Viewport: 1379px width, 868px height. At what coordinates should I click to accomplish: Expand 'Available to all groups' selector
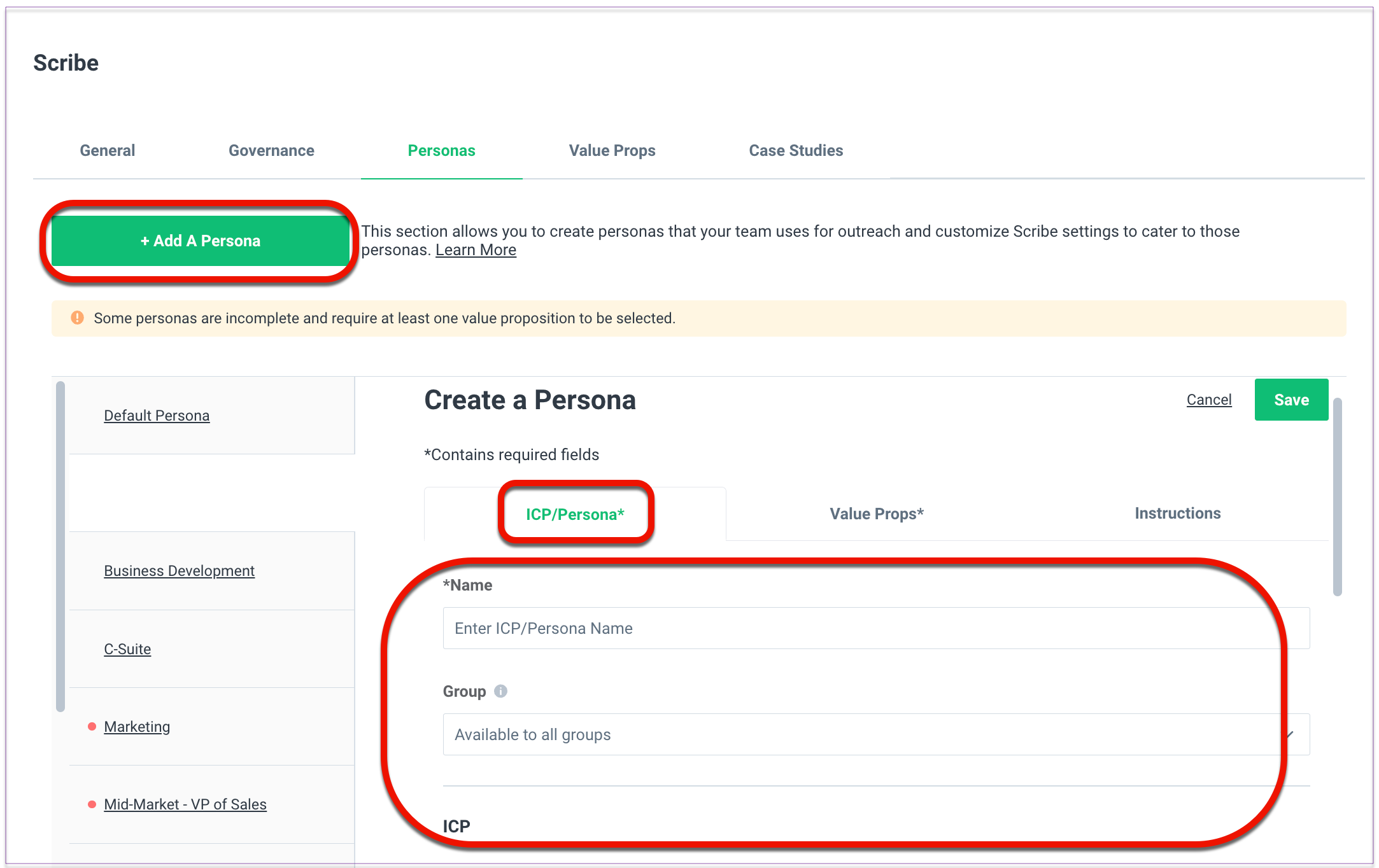pos(876,734)
